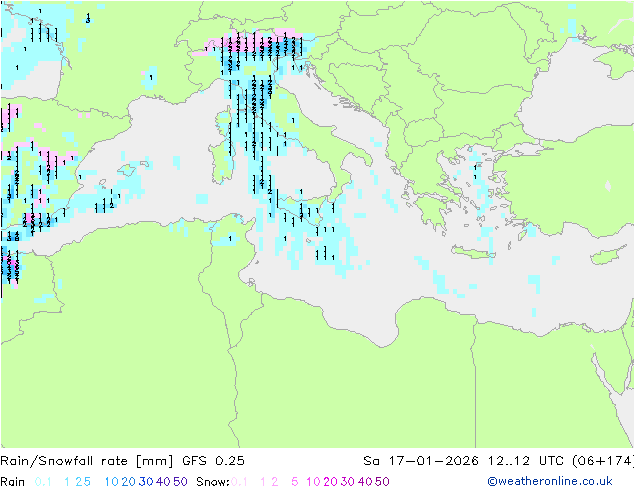Viewport: 634px width, 490px height.
Task: Click the 'Rain' legend label
Action: [x=13, y=482]
